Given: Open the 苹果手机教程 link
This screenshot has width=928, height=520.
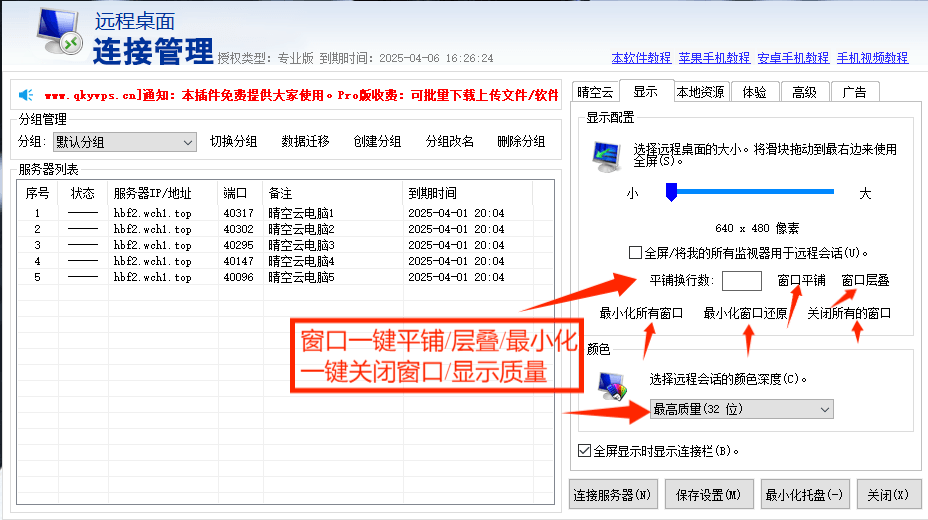Looking at the screenshot, I should click(712, 58).
